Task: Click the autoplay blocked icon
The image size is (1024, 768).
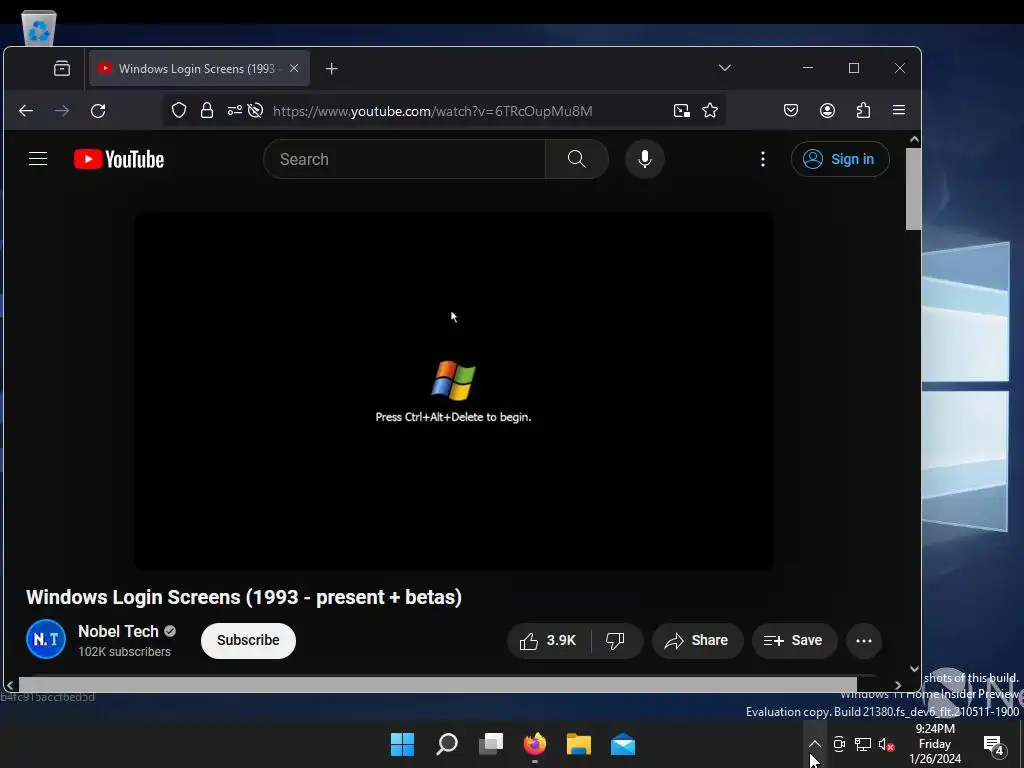Action: (255, 110)
